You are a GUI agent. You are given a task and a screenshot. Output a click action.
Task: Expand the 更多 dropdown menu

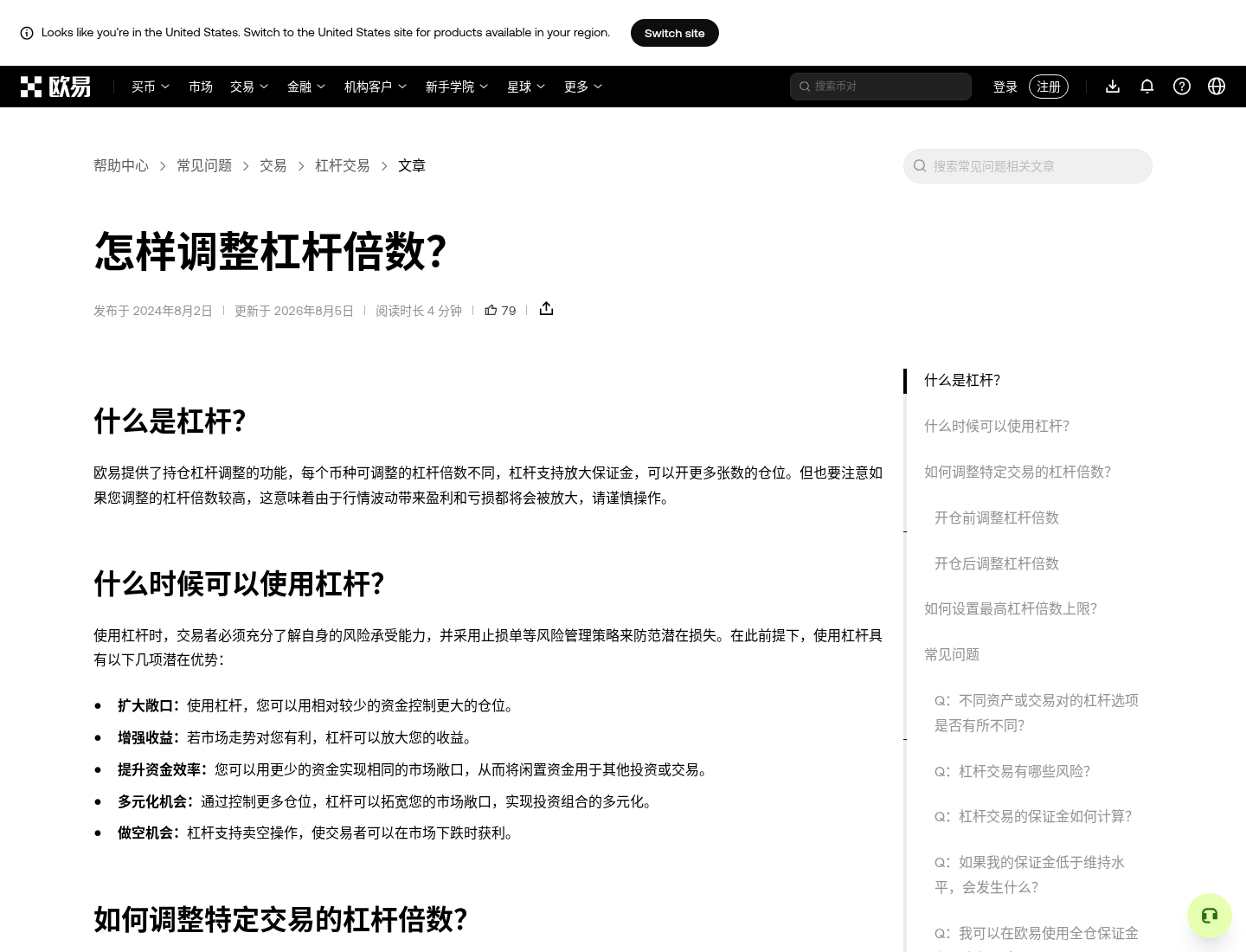583,87
